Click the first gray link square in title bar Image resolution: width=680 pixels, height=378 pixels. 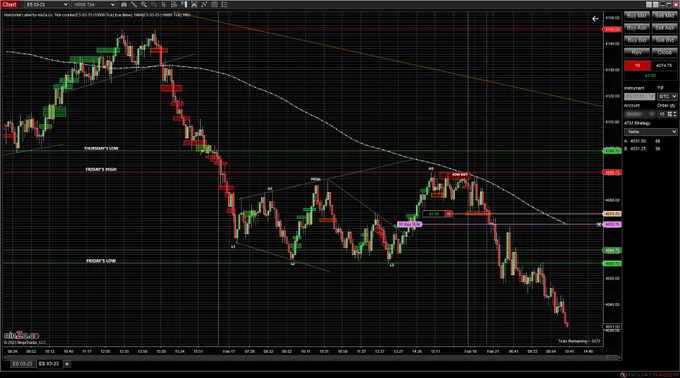649,4
